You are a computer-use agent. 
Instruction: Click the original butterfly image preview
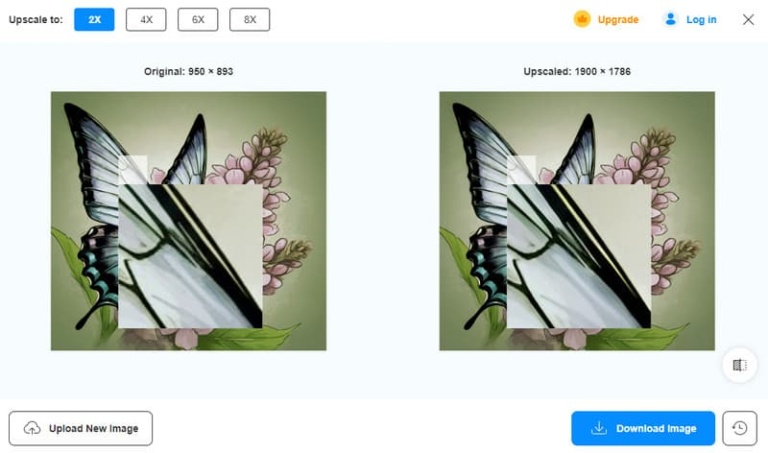pos(189,221)
